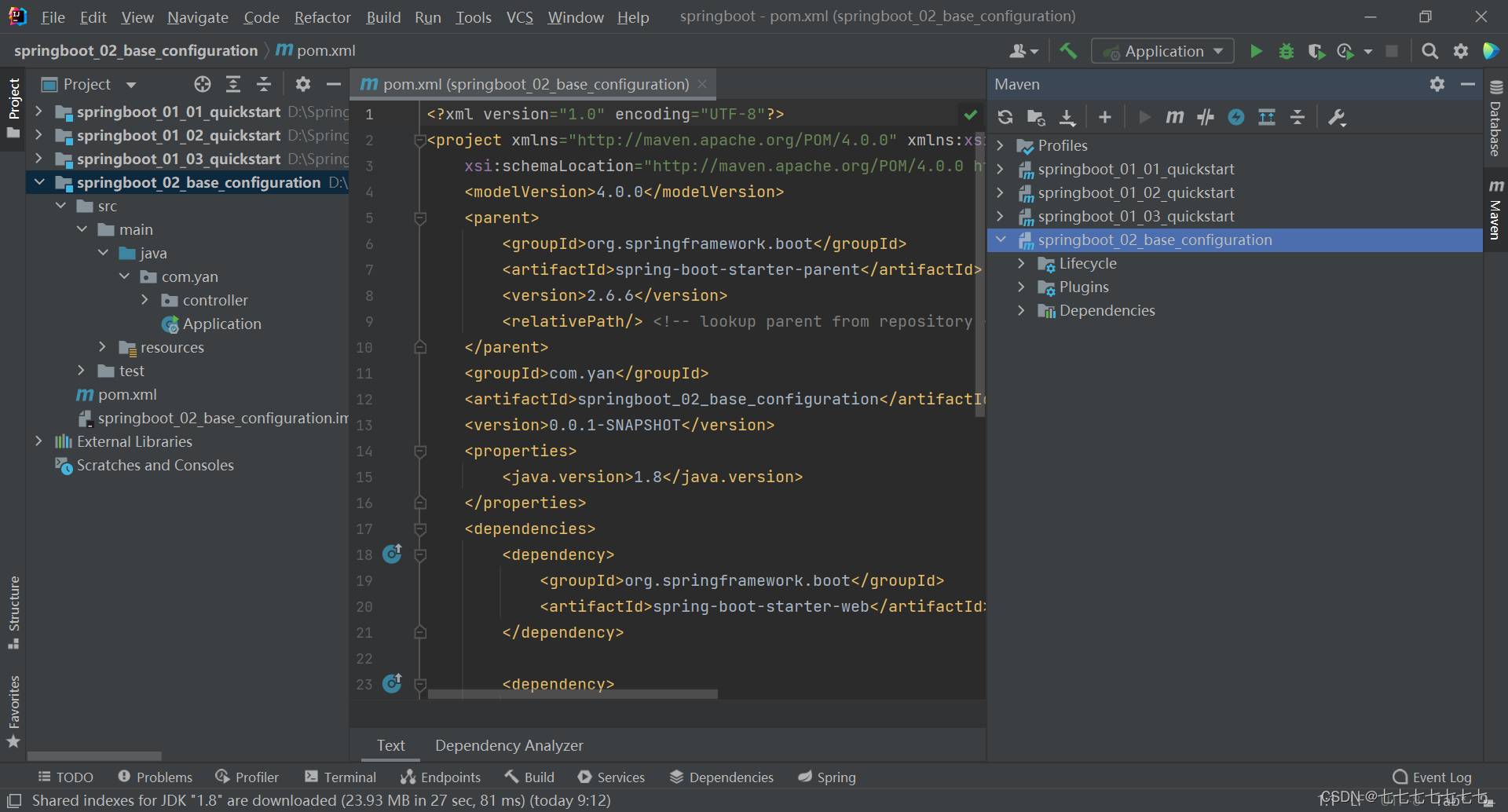Expand Dependencies in Maven panel
Image resolution: width=1508 pixels, height=812 pixels.
pyautogui.click(x=1021, y=310)
